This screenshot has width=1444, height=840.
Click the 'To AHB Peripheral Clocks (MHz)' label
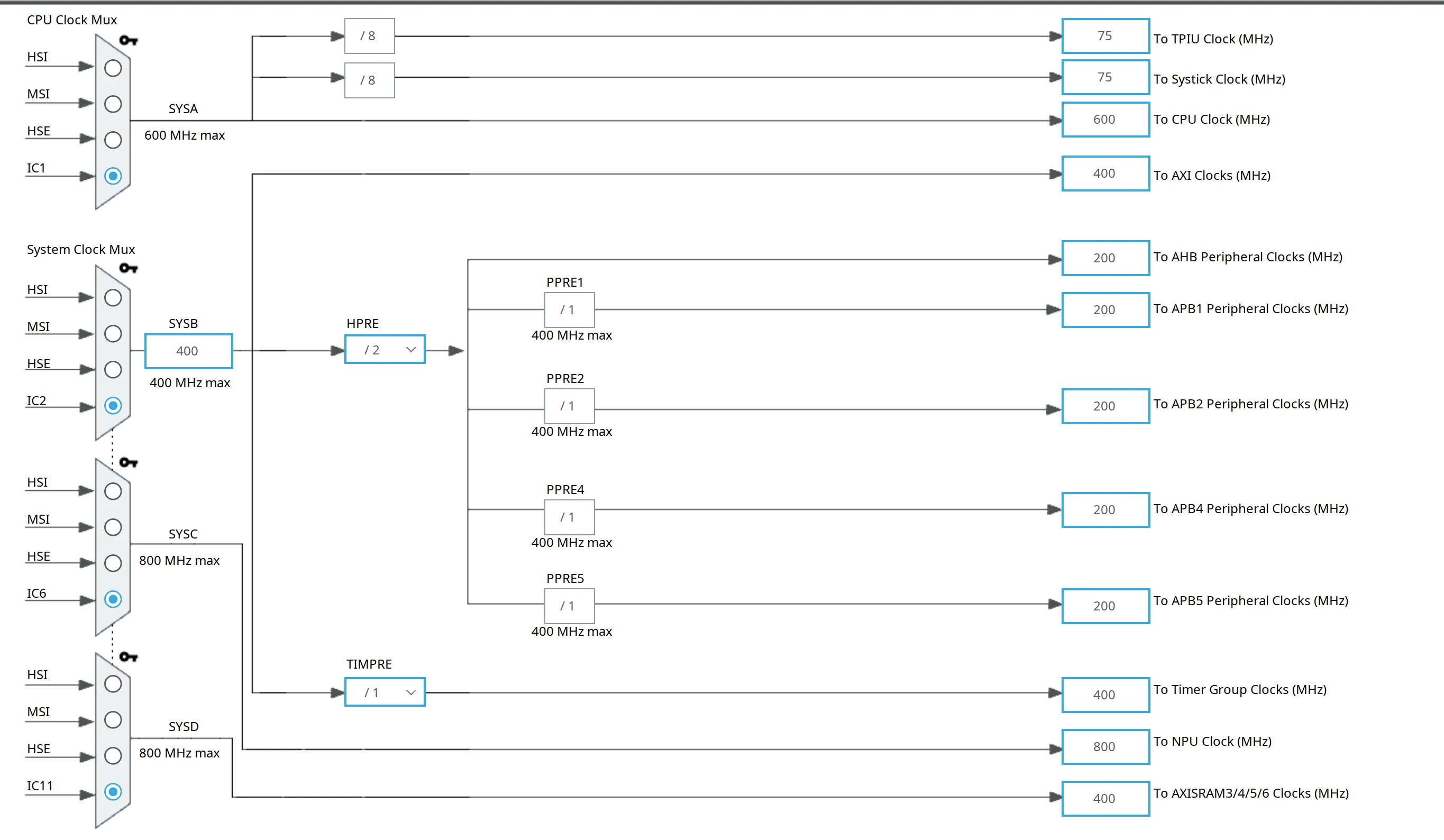click(1247, 257)
